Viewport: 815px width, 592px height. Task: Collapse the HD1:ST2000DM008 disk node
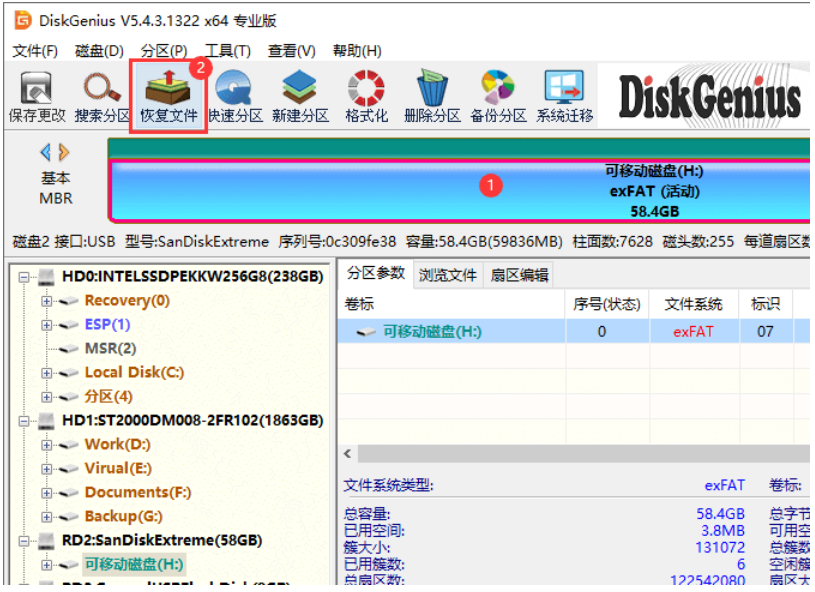tap(23, 421)
